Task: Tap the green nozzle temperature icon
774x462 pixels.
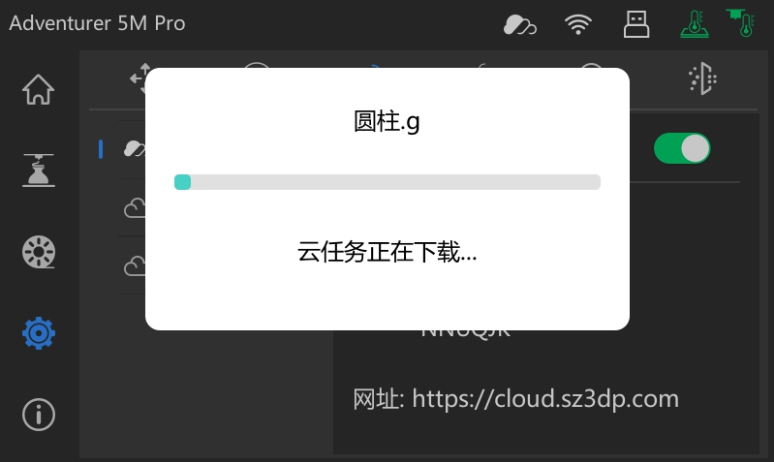Action: click(x=741, y=23)
